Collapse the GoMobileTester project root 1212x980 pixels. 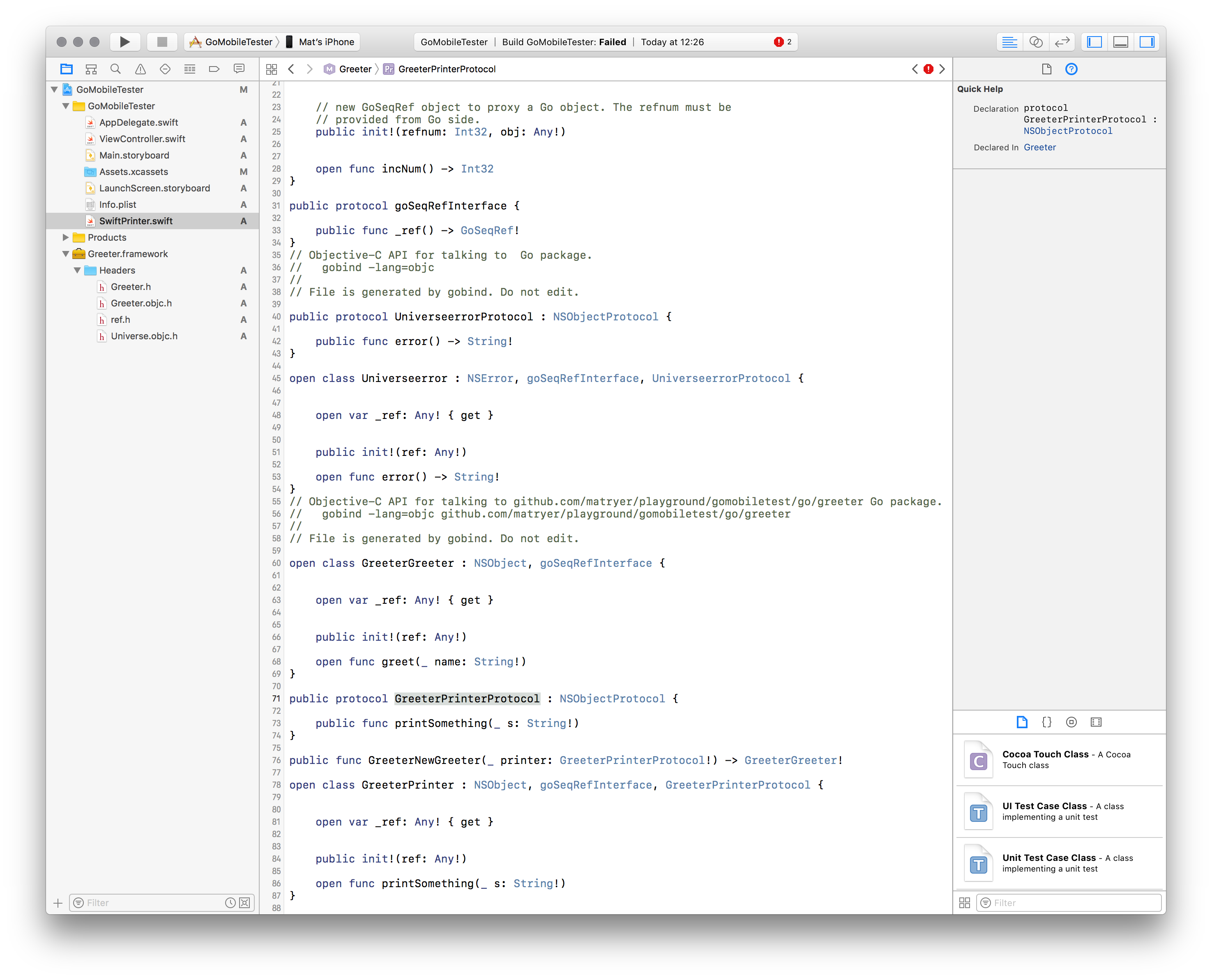[x=54, y=89]
